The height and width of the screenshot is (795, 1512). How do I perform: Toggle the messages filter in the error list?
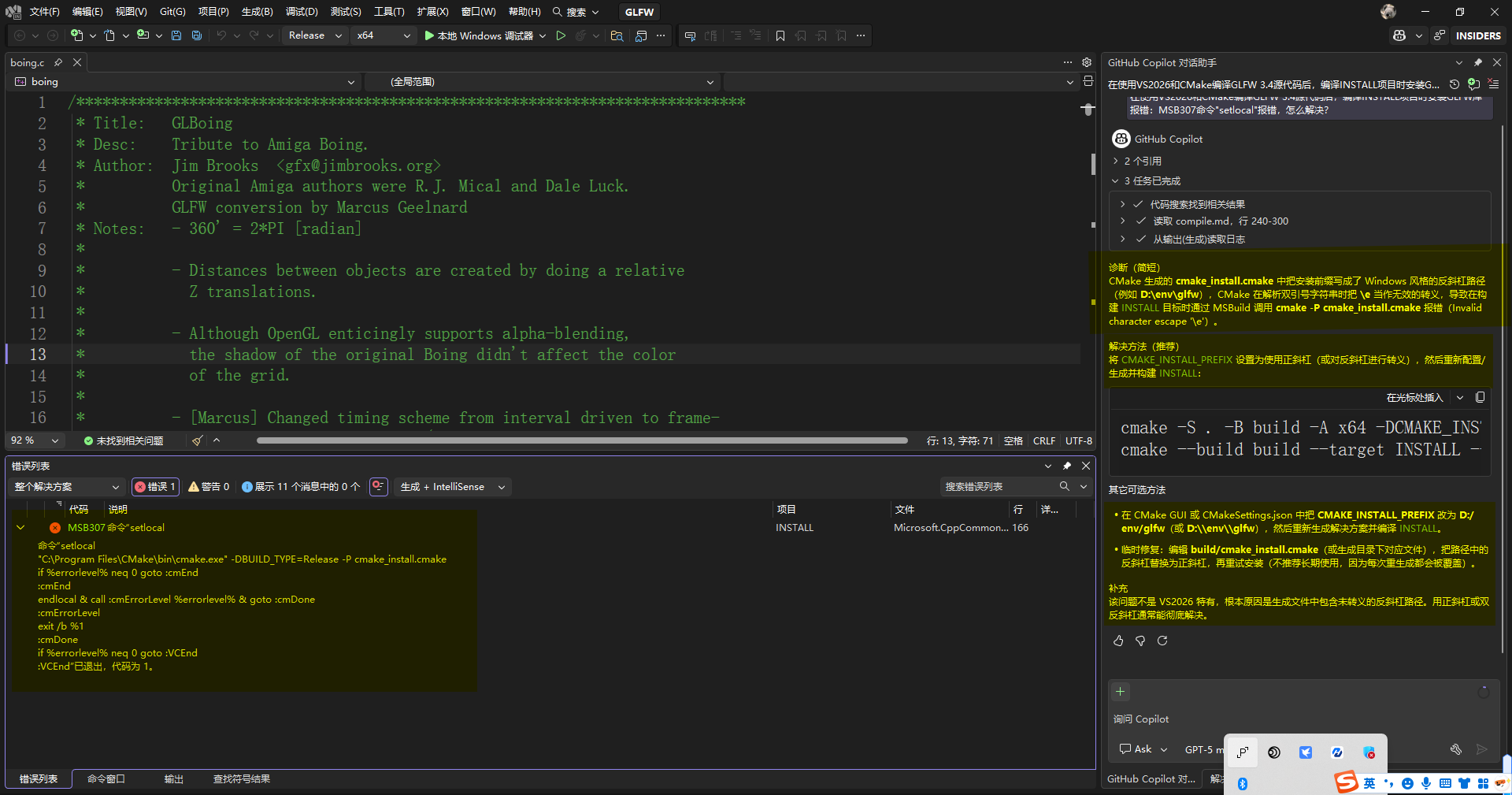[x=300, y=487]
